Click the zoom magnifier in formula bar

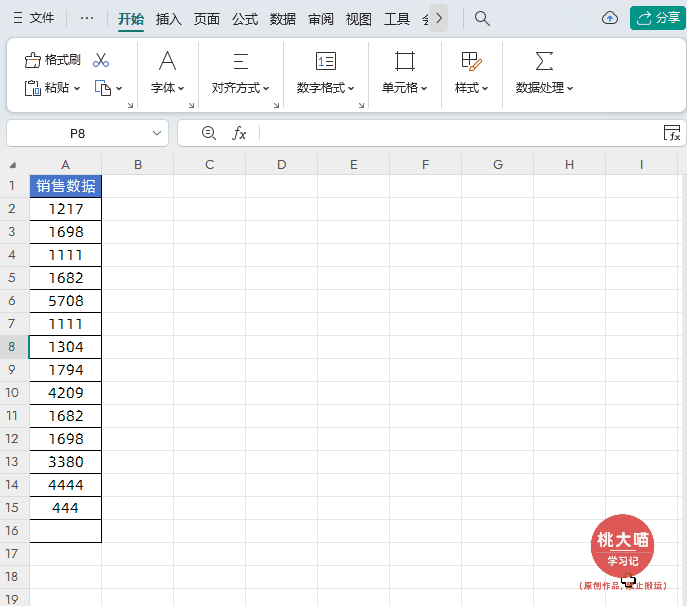click(209, 133)
